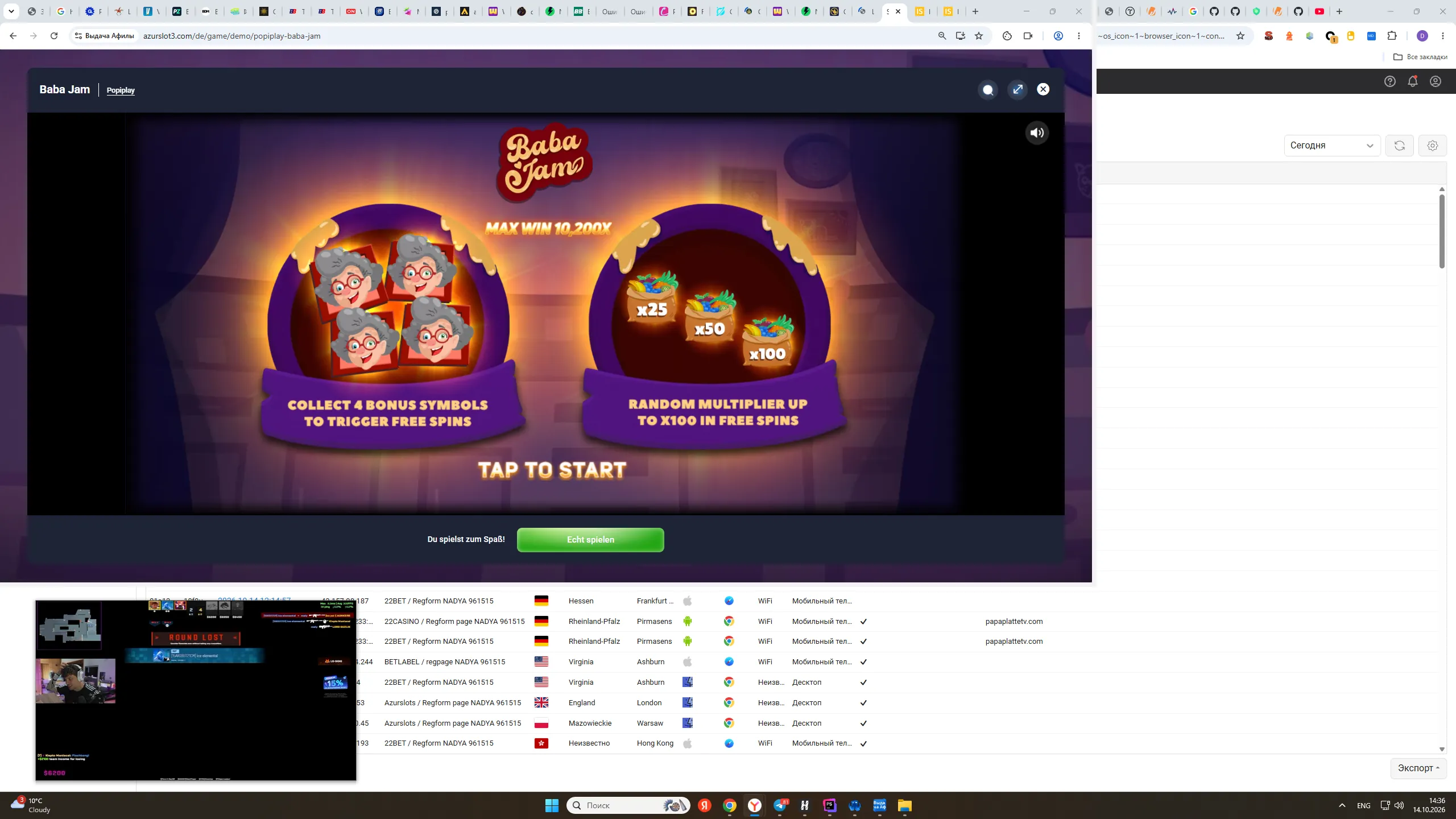1456x819 pixels.
Task: Show hidden system tray icons
Action: click(1342, 805)
